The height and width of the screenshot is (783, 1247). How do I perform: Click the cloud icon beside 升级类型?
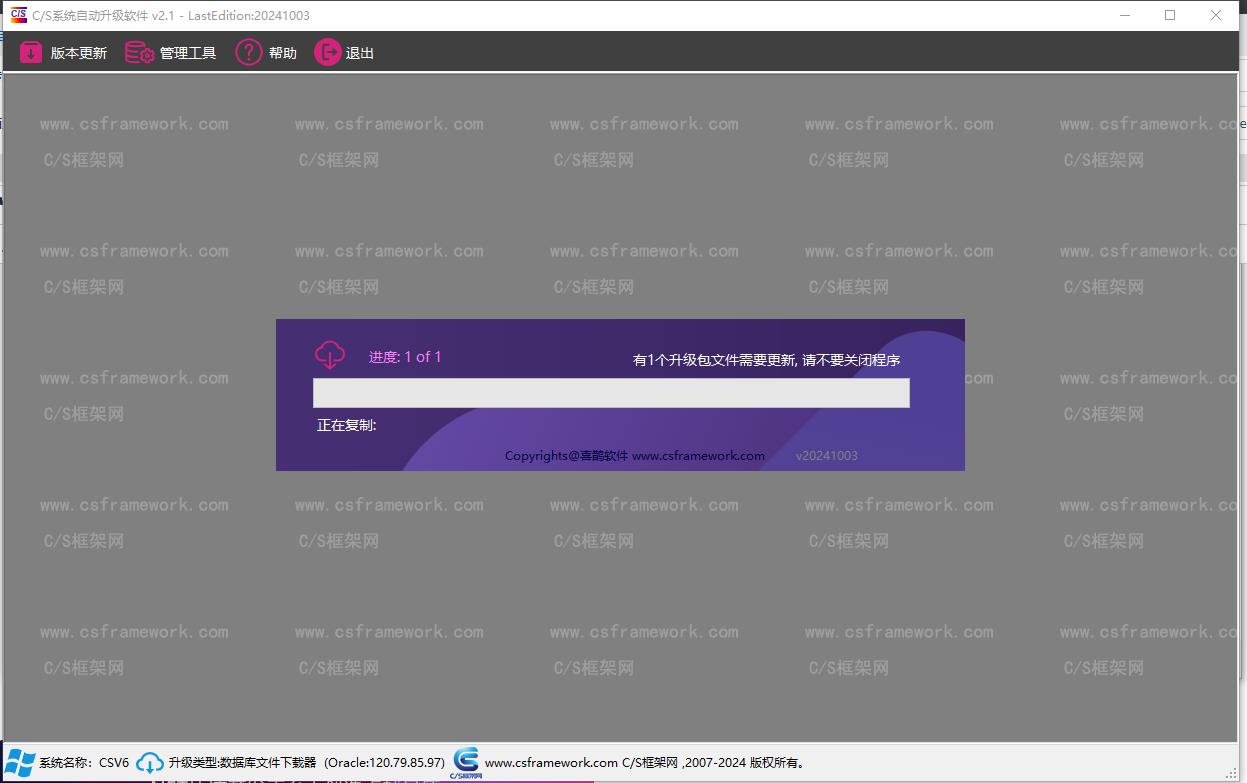coord(150,762)
